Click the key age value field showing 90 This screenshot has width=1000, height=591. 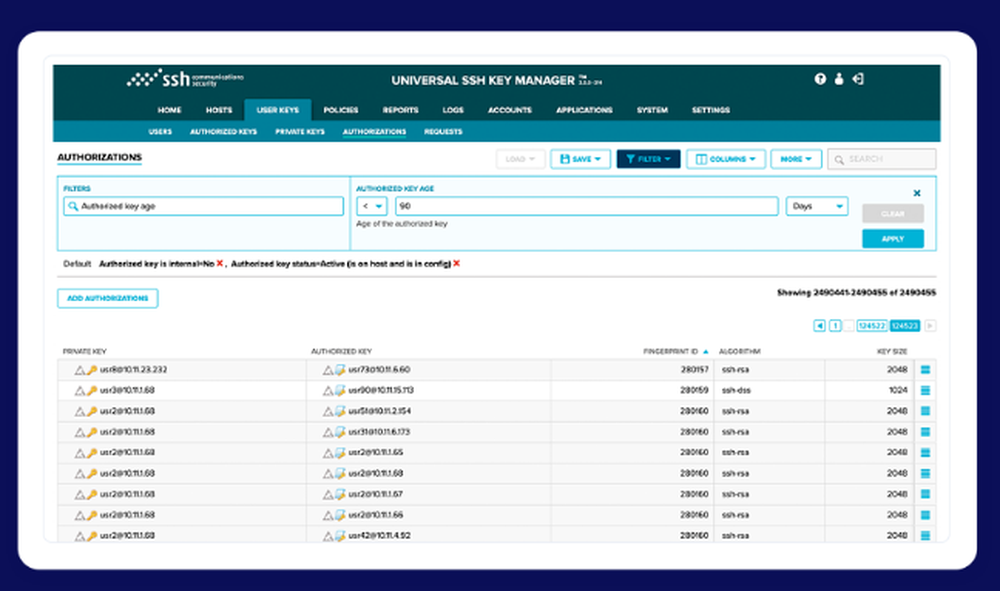(x=587, y=206)
